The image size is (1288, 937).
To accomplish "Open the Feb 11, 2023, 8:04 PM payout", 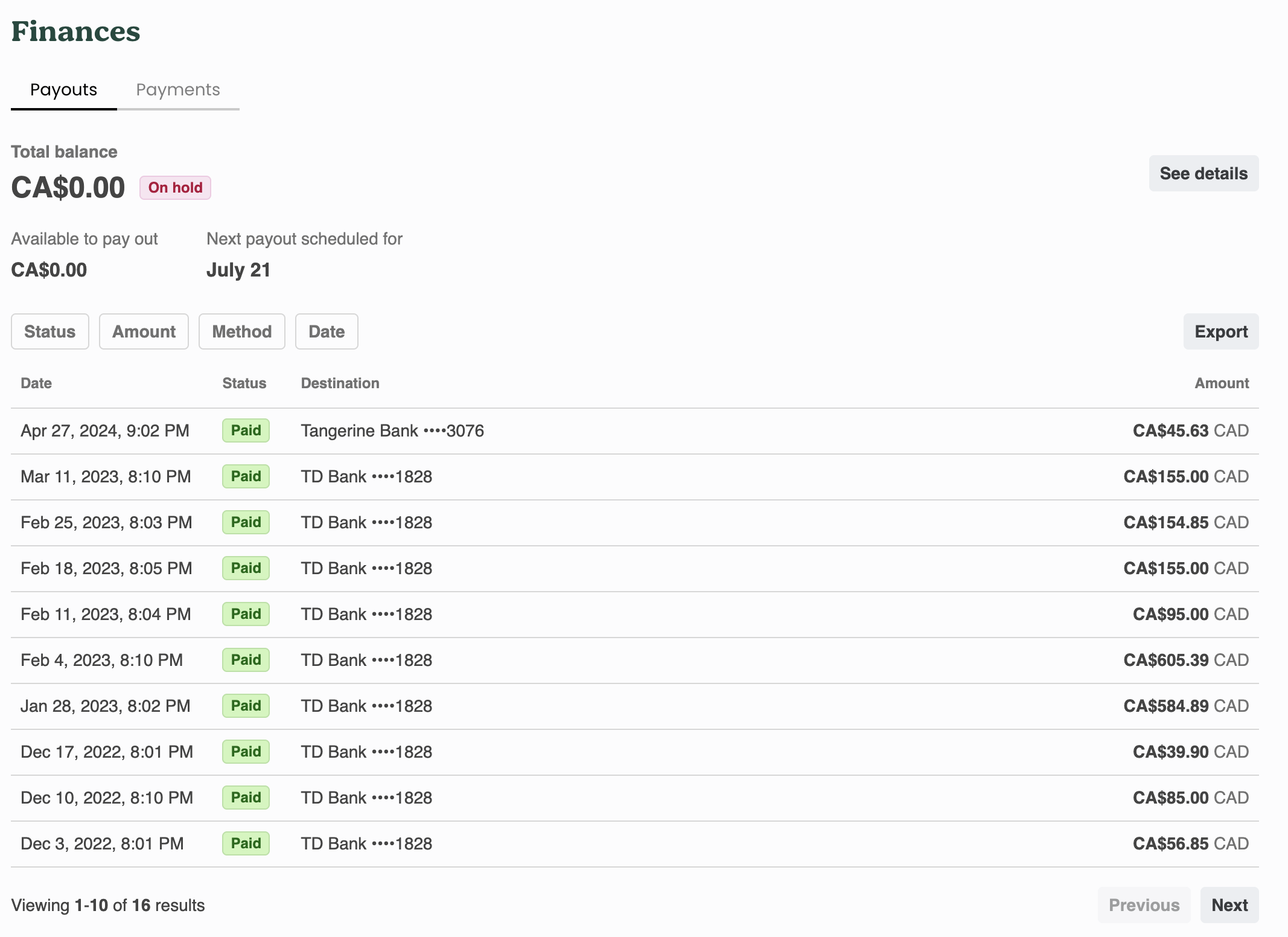I will coord(635,615).
